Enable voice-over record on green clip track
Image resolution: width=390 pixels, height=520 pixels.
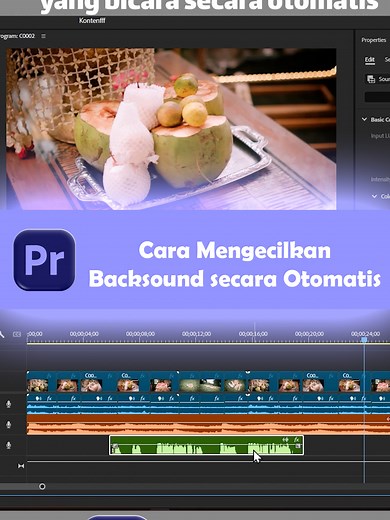[9, 445]
